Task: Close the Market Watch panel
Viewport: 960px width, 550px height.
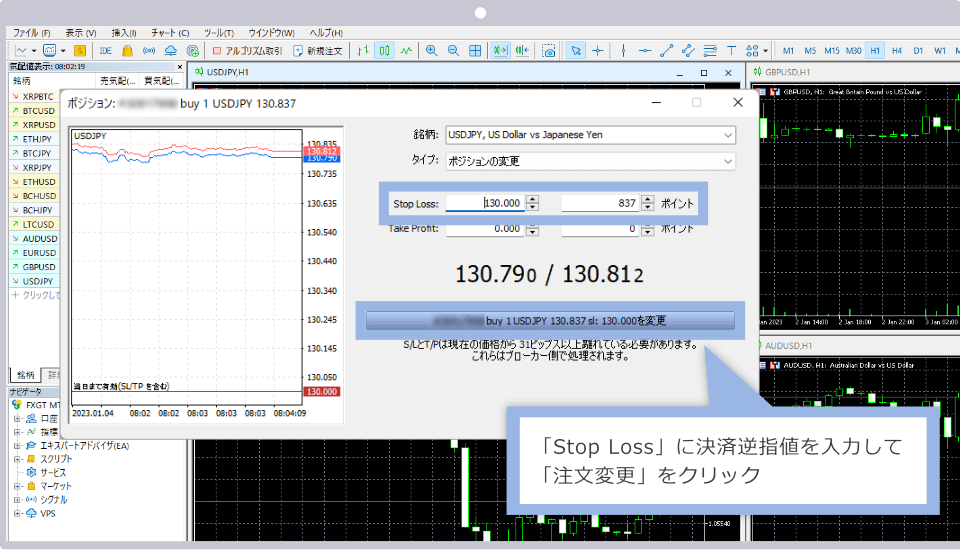Action: click(179, 67)
